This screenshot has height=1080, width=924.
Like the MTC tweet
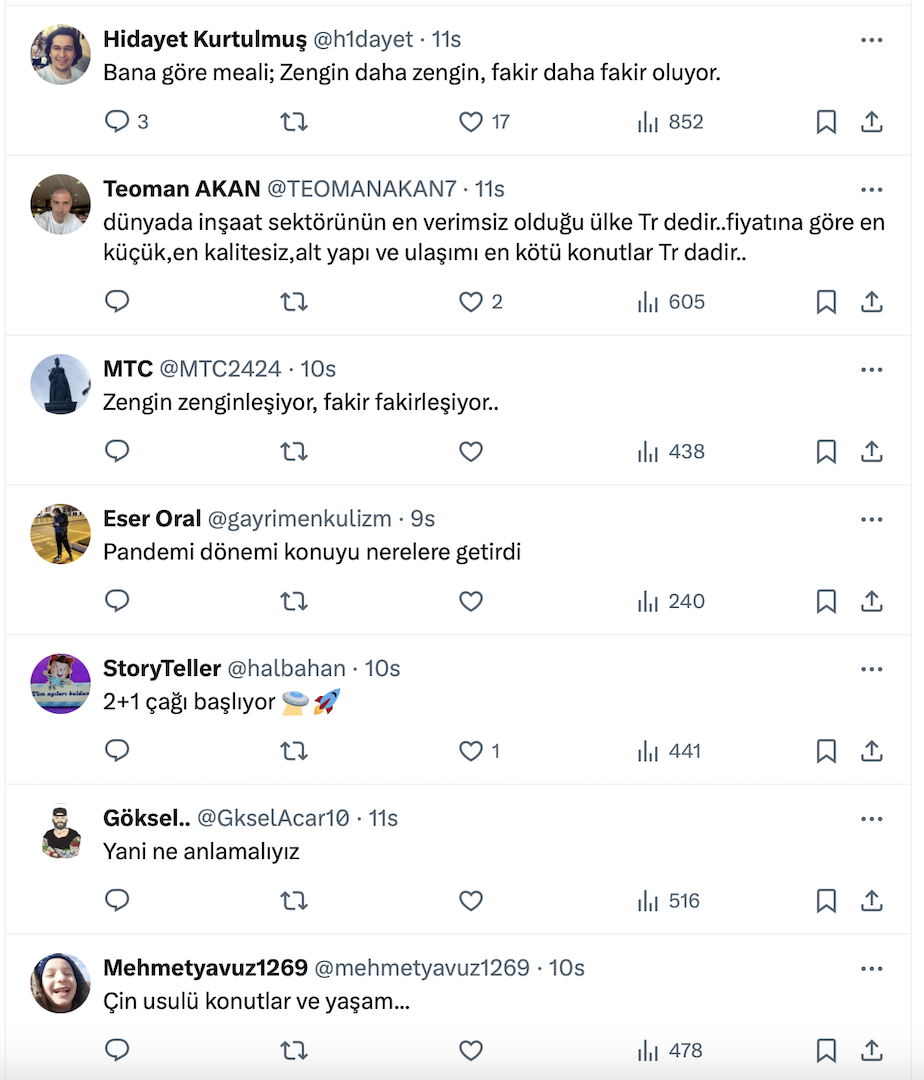pos(471,452)
